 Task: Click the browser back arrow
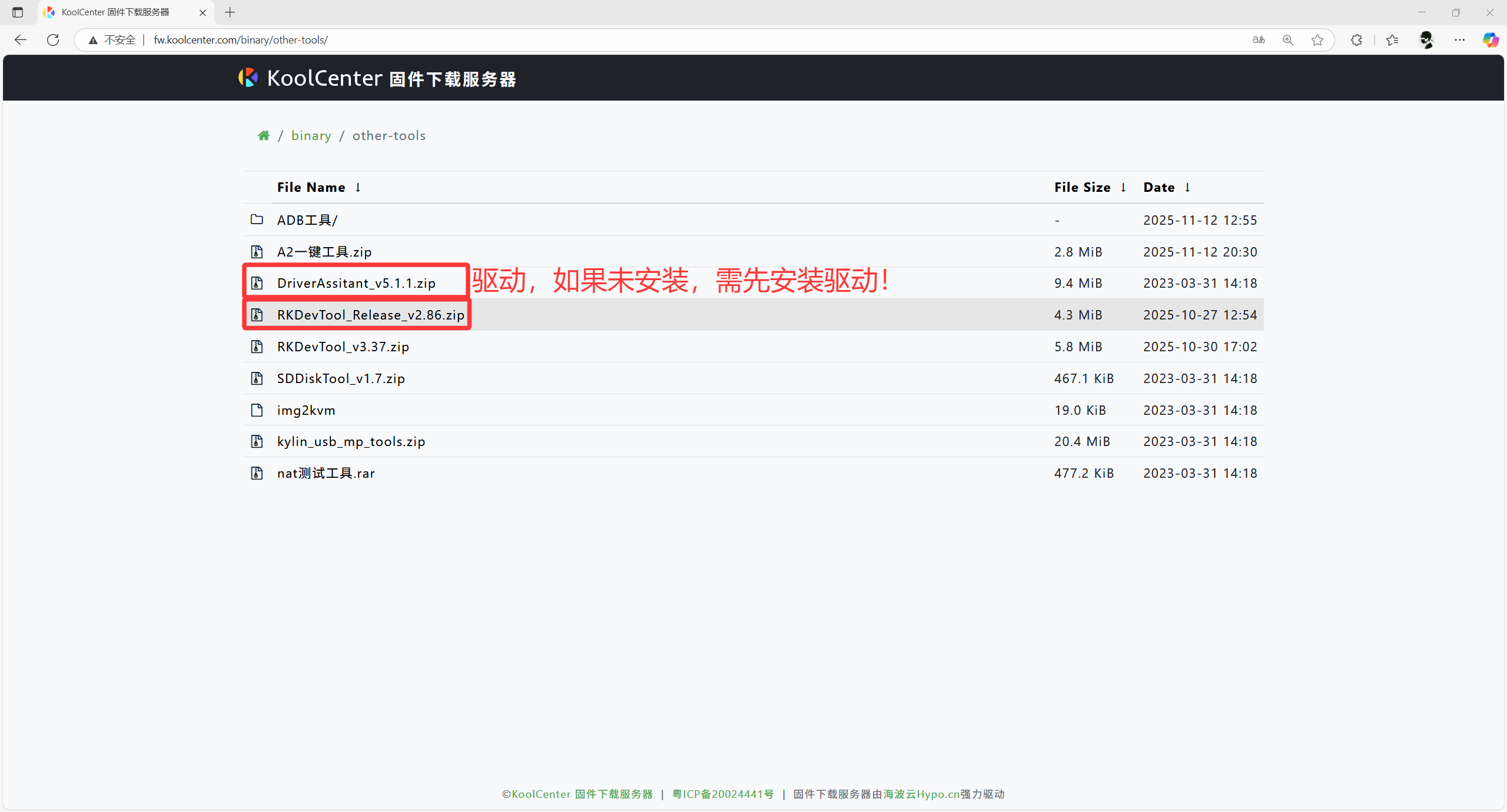pyautogui.click(x=21, y=40)
